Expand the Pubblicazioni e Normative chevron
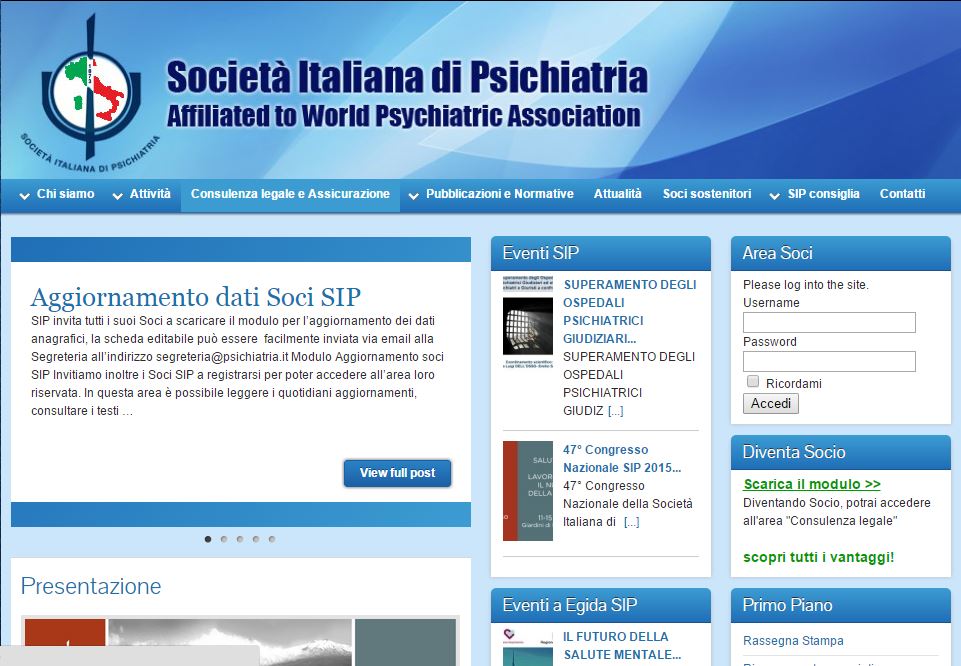This screenshot has height=666, width=961. [x=414, y=196]
